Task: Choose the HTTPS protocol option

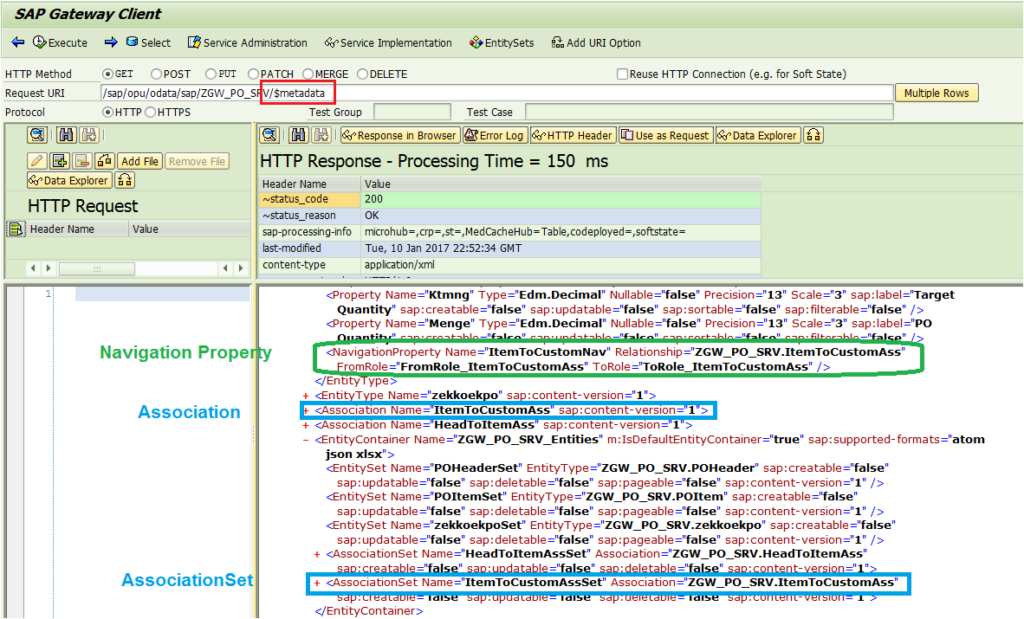Action: tap(151, 112)
